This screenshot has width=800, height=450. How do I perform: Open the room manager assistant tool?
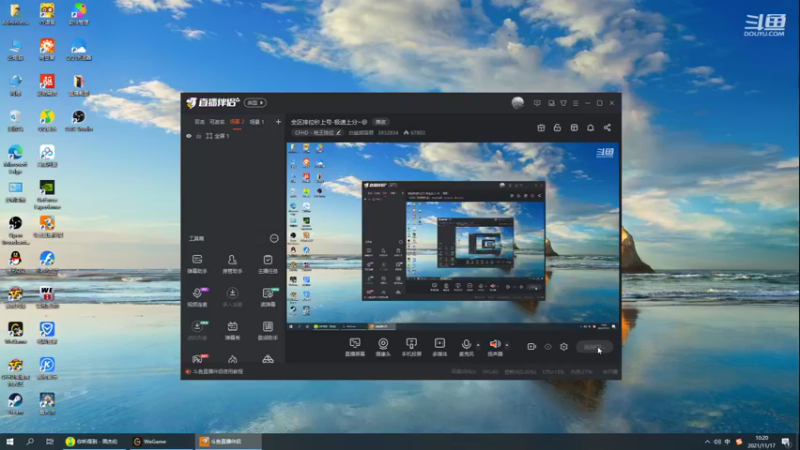point(232,264)
